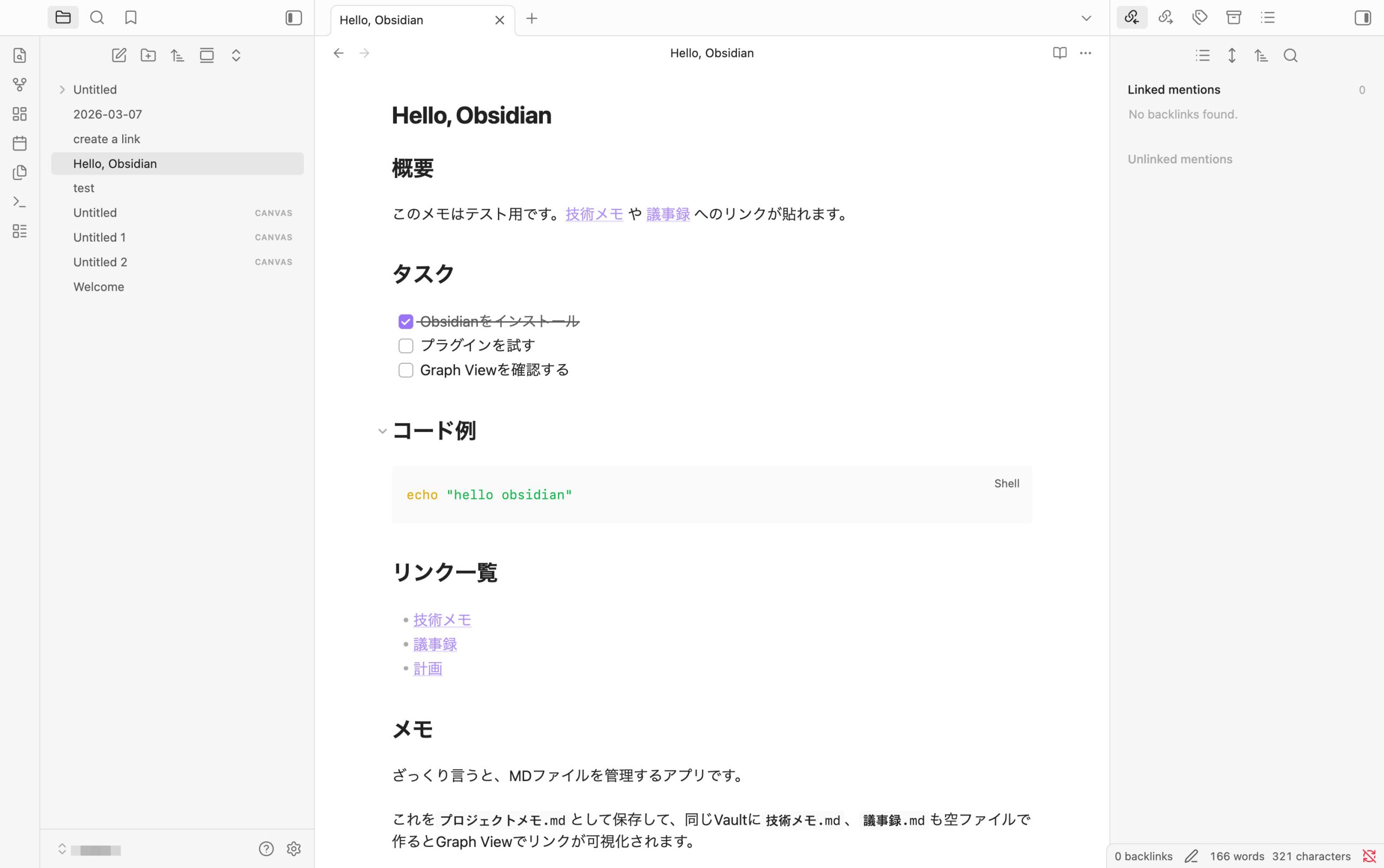Follow the 計画 link

coord(428,668)
